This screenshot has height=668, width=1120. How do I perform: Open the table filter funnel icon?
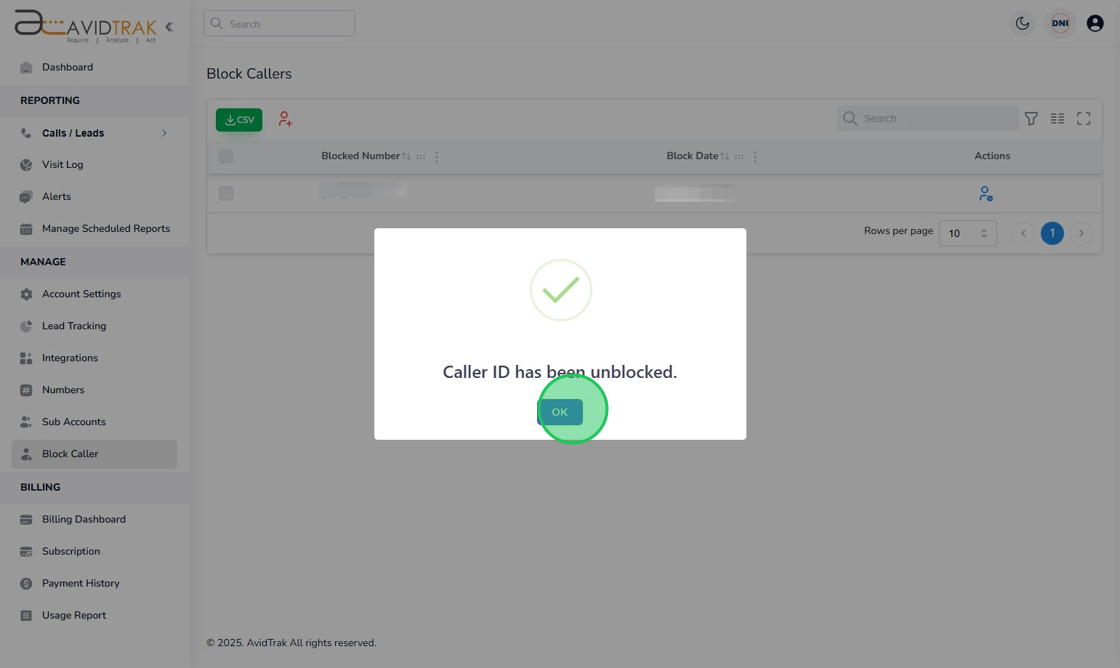(x=1031, y=119)
